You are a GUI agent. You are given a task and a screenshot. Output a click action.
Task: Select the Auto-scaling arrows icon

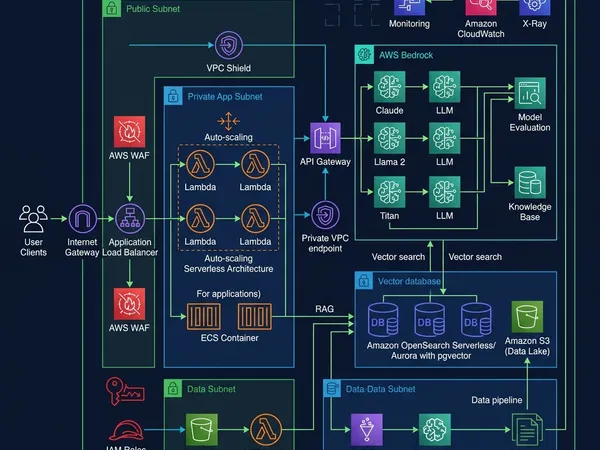pos(228,121)
